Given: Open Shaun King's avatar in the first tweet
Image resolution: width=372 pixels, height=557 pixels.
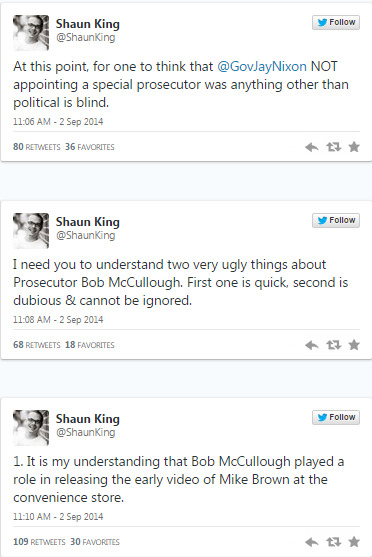Looking at the screenshot, I should tap(31, 33).
